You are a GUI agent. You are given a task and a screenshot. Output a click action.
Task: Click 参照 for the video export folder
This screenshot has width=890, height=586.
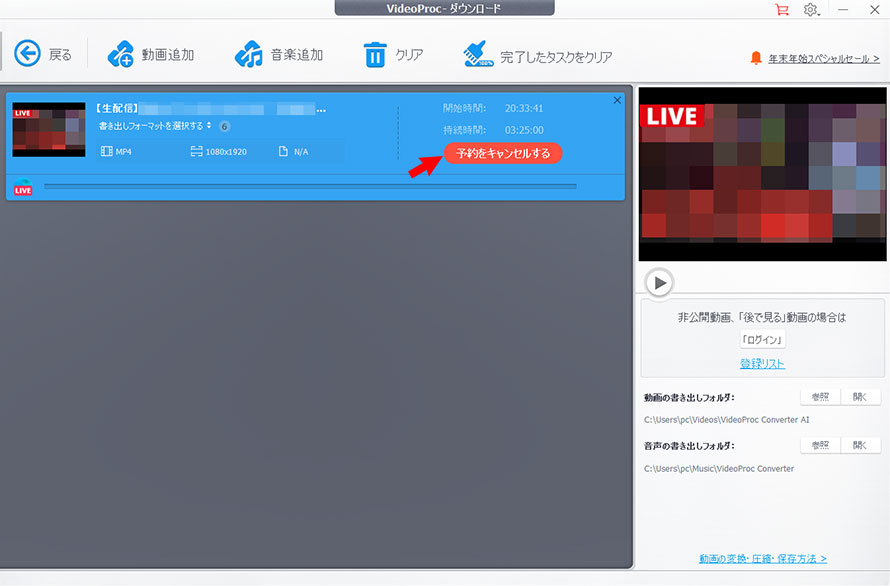pos(820,396)
